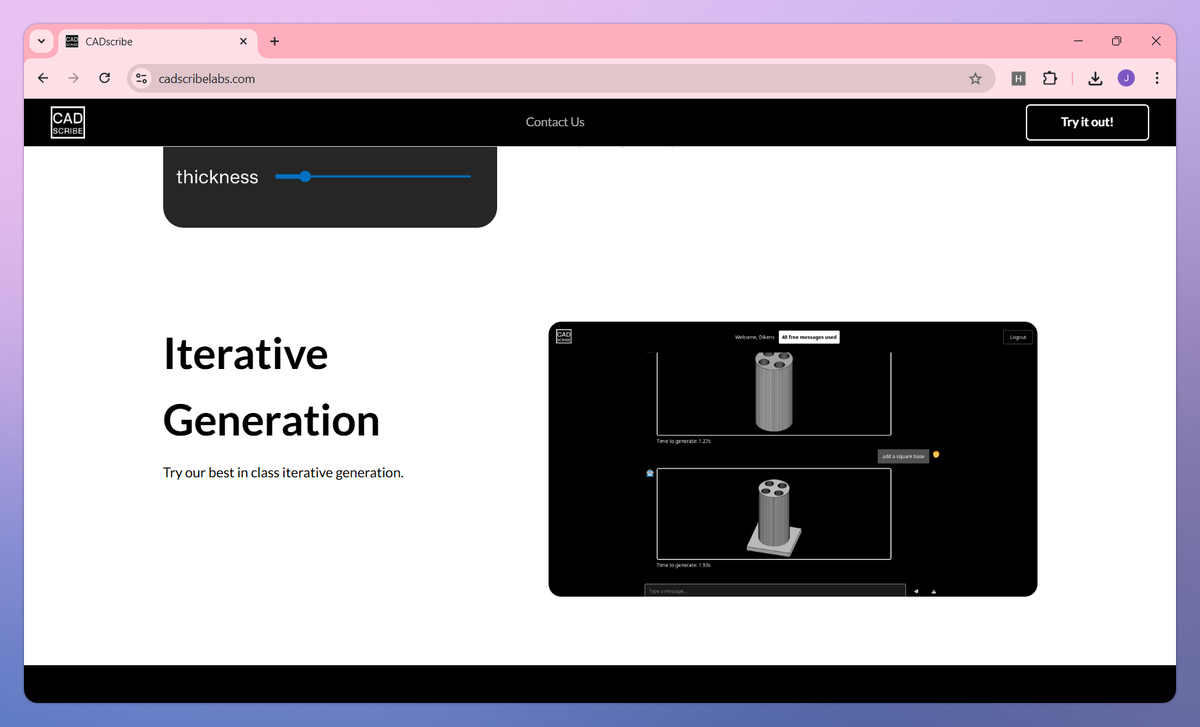Image resolution: width=1200 pixels, height=727 pixels.
Task: Click the Logout button in the demo
Action: (1018, 337)
